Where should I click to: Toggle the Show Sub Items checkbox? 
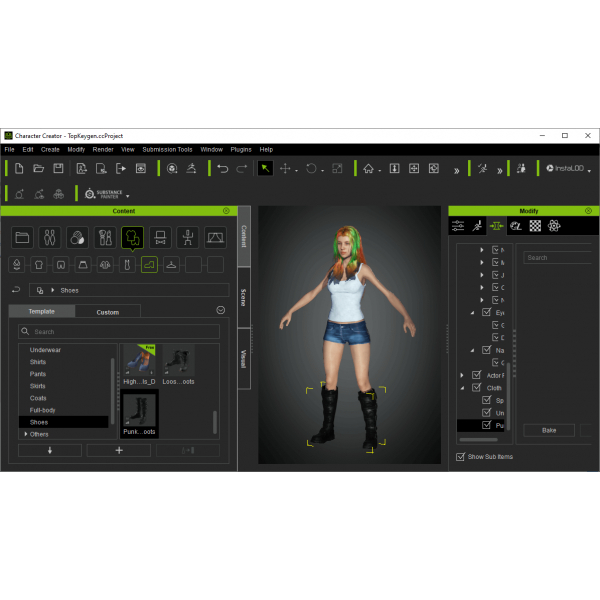[460, 457]
